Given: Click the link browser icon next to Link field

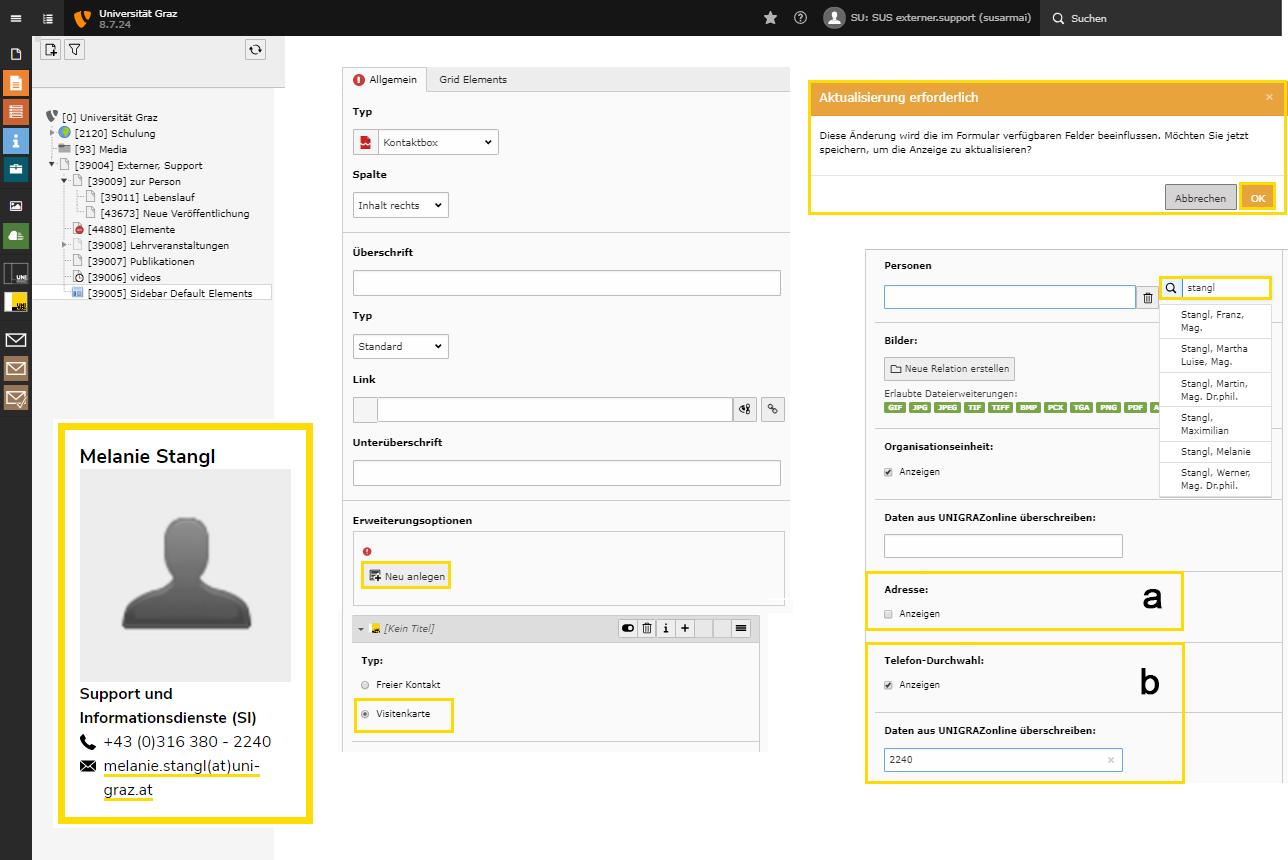Looking at the screenshot, I should click(x=773, y=409).
